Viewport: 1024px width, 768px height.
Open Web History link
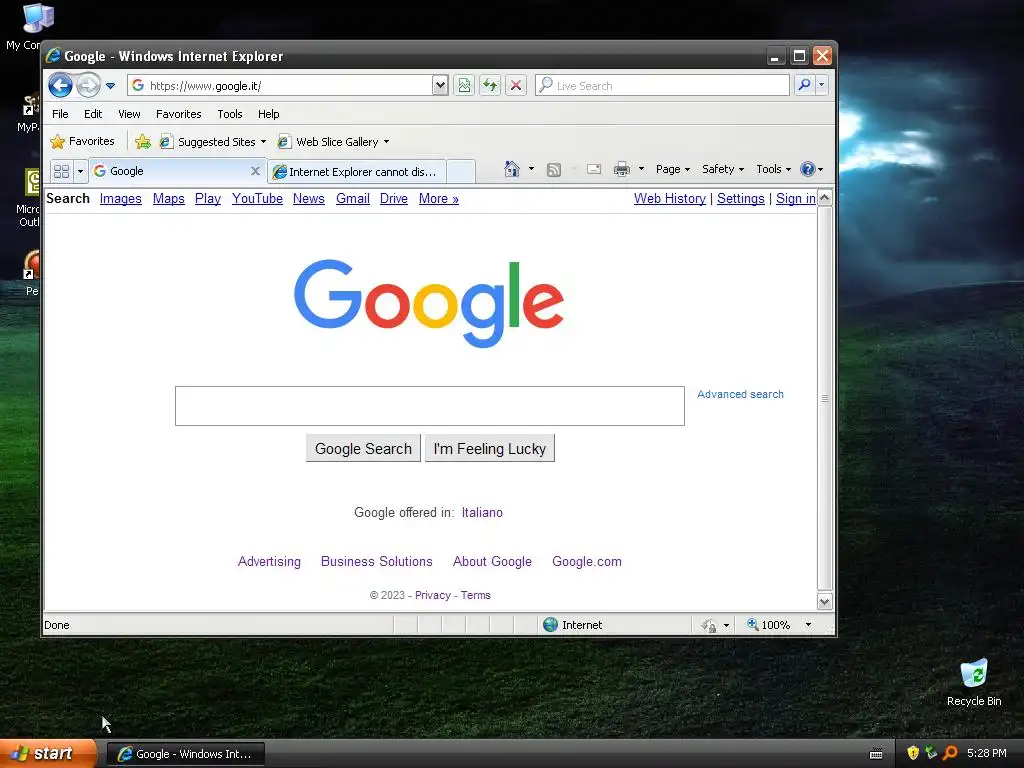point(669,199)
